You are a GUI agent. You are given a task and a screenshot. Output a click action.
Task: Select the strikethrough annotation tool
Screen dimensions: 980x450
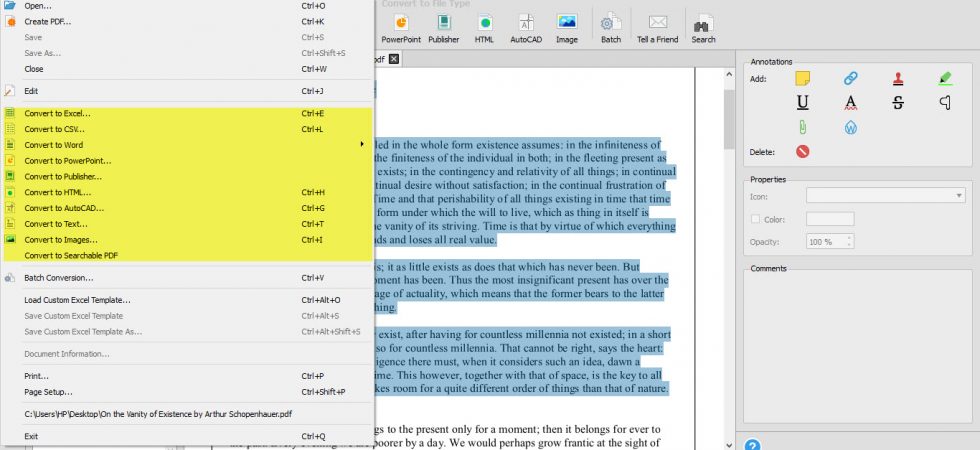pos(898,102)
